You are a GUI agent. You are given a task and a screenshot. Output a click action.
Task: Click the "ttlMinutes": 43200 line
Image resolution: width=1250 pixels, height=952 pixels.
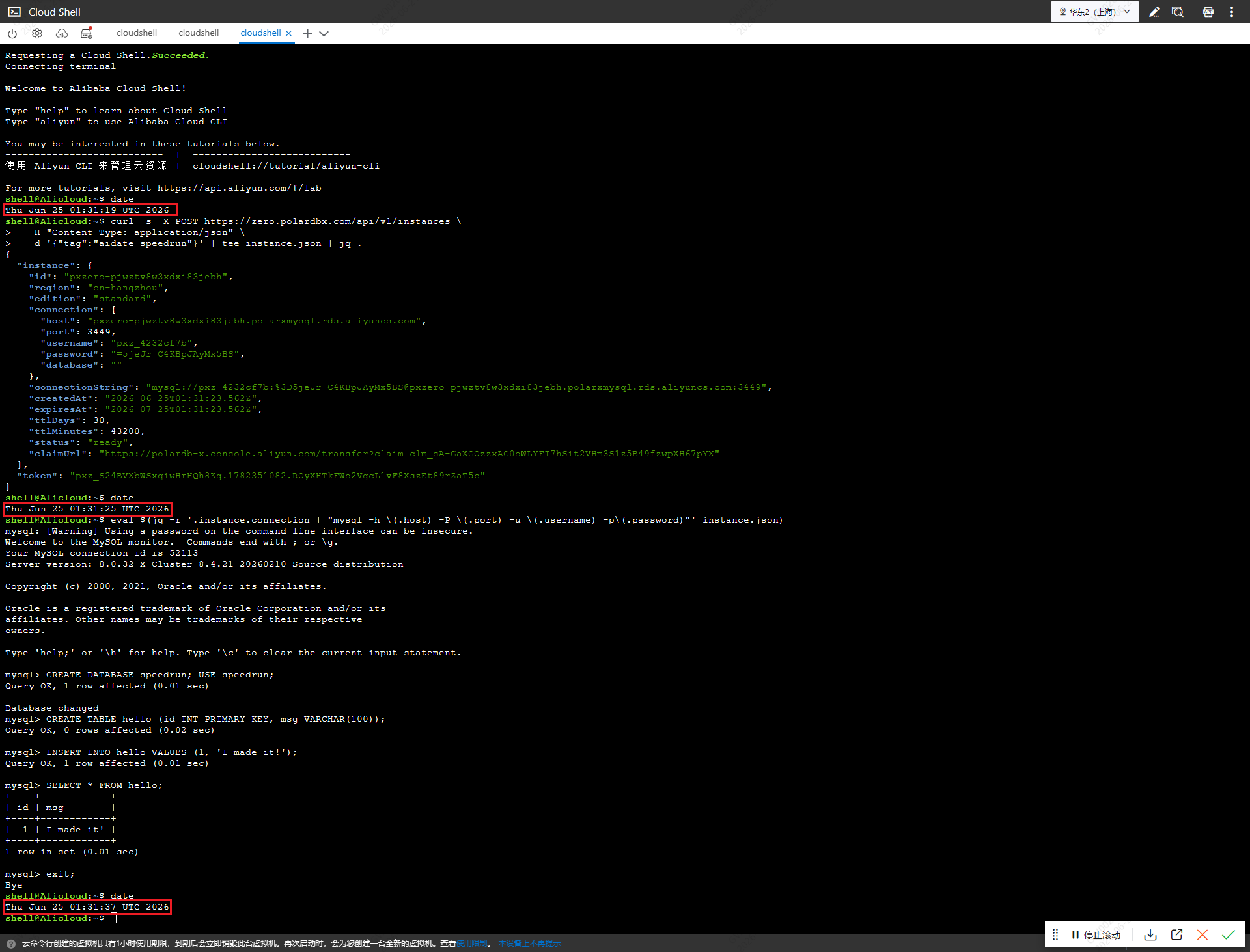coord(87,431)
